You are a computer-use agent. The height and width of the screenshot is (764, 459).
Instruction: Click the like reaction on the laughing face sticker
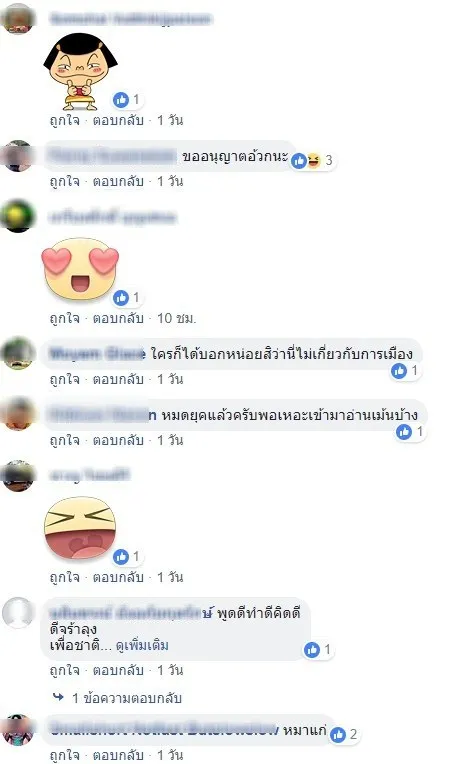121,556
